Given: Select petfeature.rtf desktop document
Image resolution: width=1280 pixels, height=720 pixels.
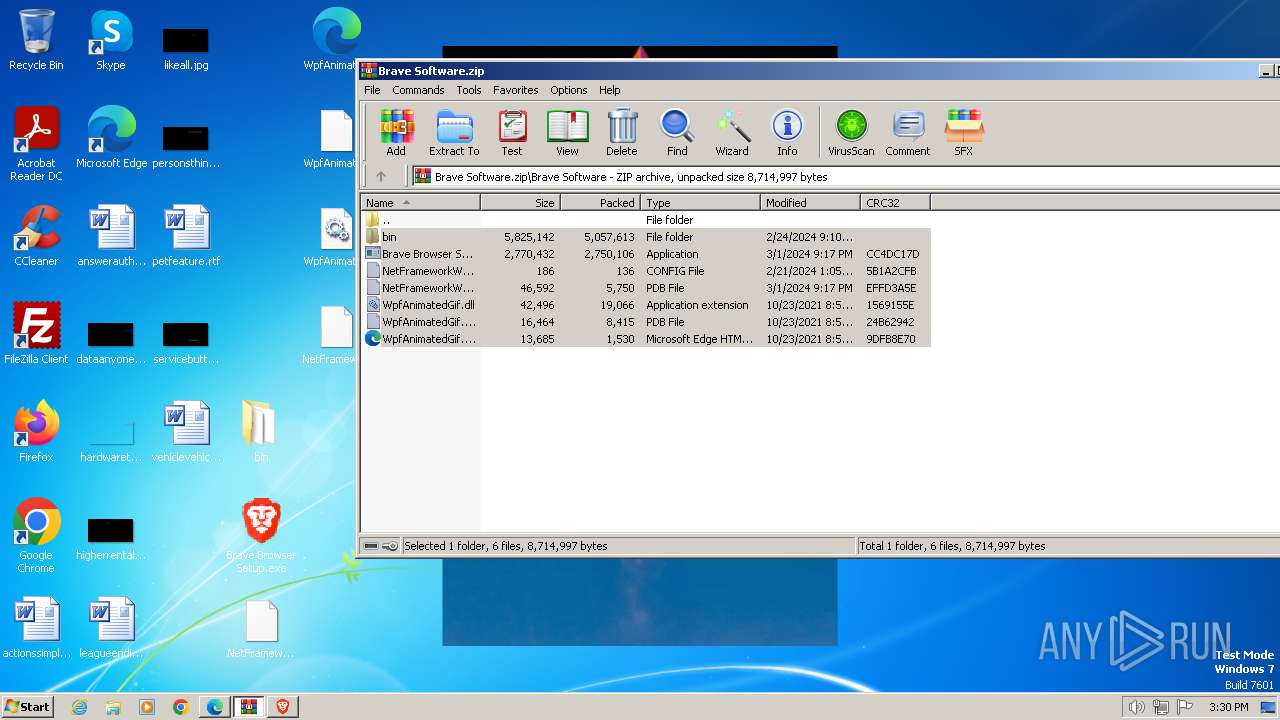Looking at the screenshot, I should point(186,236).
